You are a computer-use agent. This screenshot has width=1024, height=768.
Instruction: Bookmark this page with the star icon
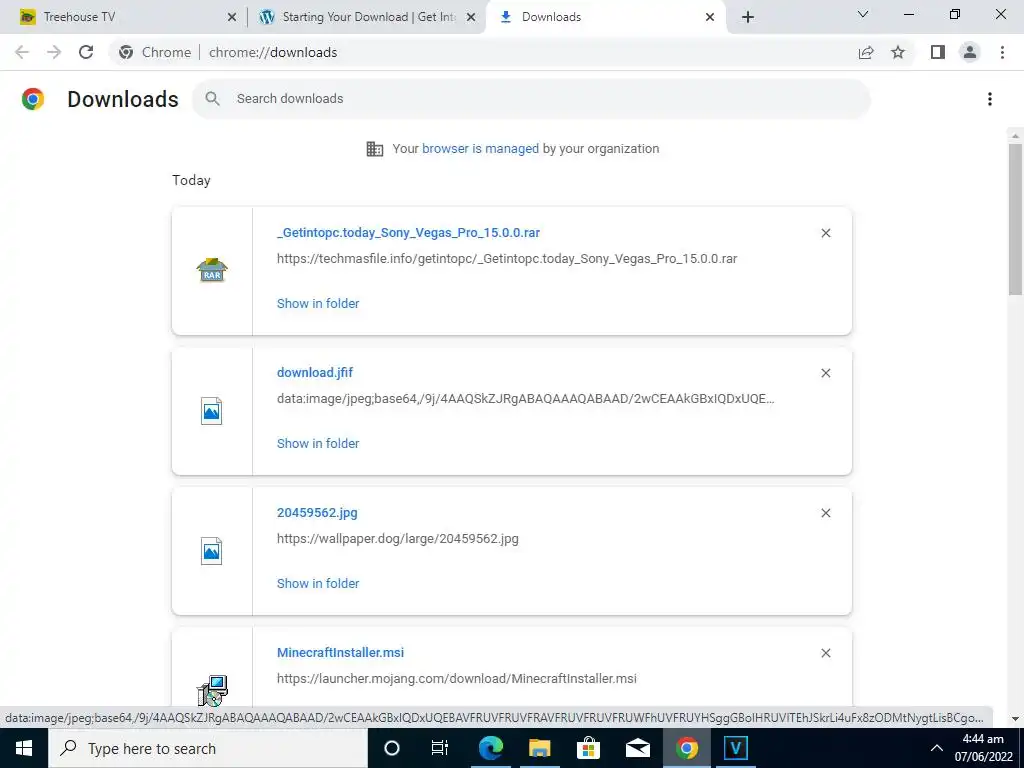point(898,52)
